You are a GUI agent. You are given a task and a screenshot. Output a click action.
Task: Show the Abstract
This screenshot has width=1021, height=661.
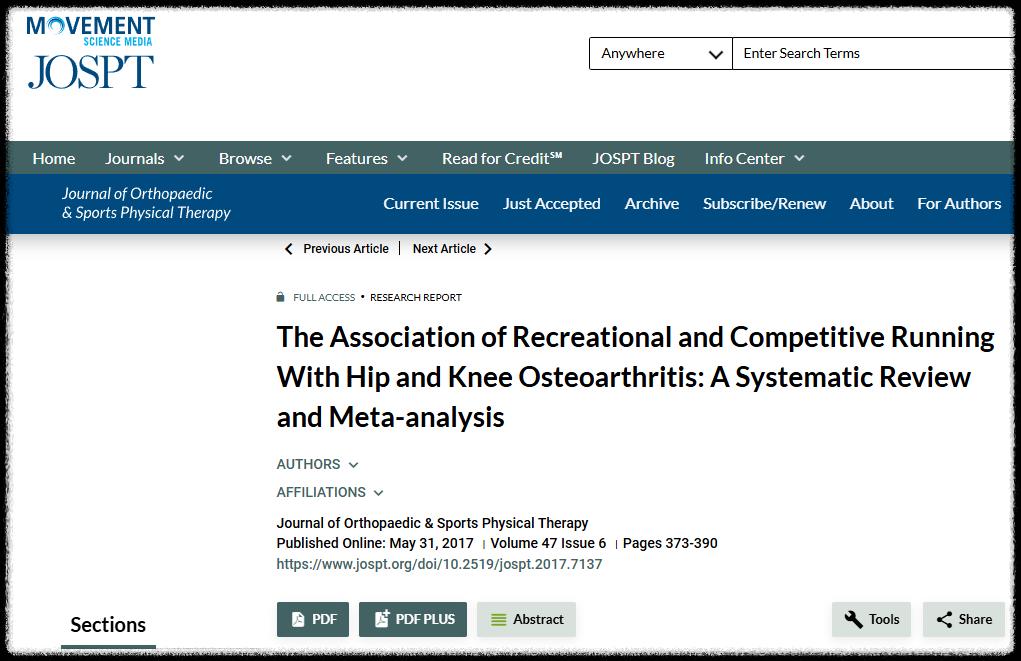(x=526, y=619)
